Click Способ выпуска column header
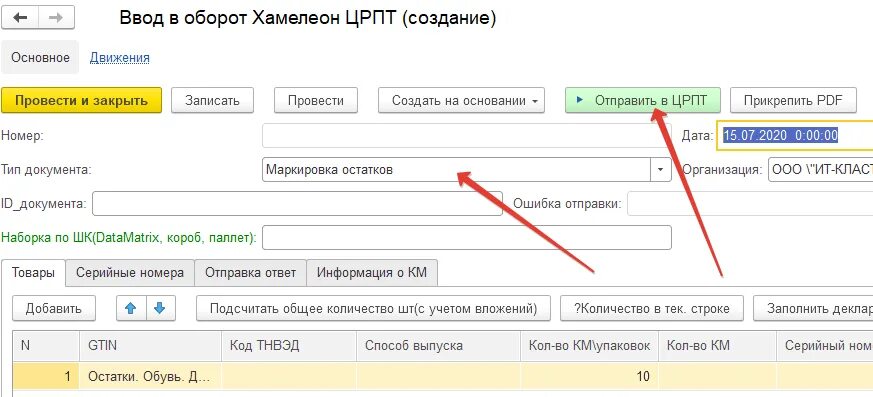Image resolution: width=873 pixels, height=397 pixels. click(x=439, y=345)
